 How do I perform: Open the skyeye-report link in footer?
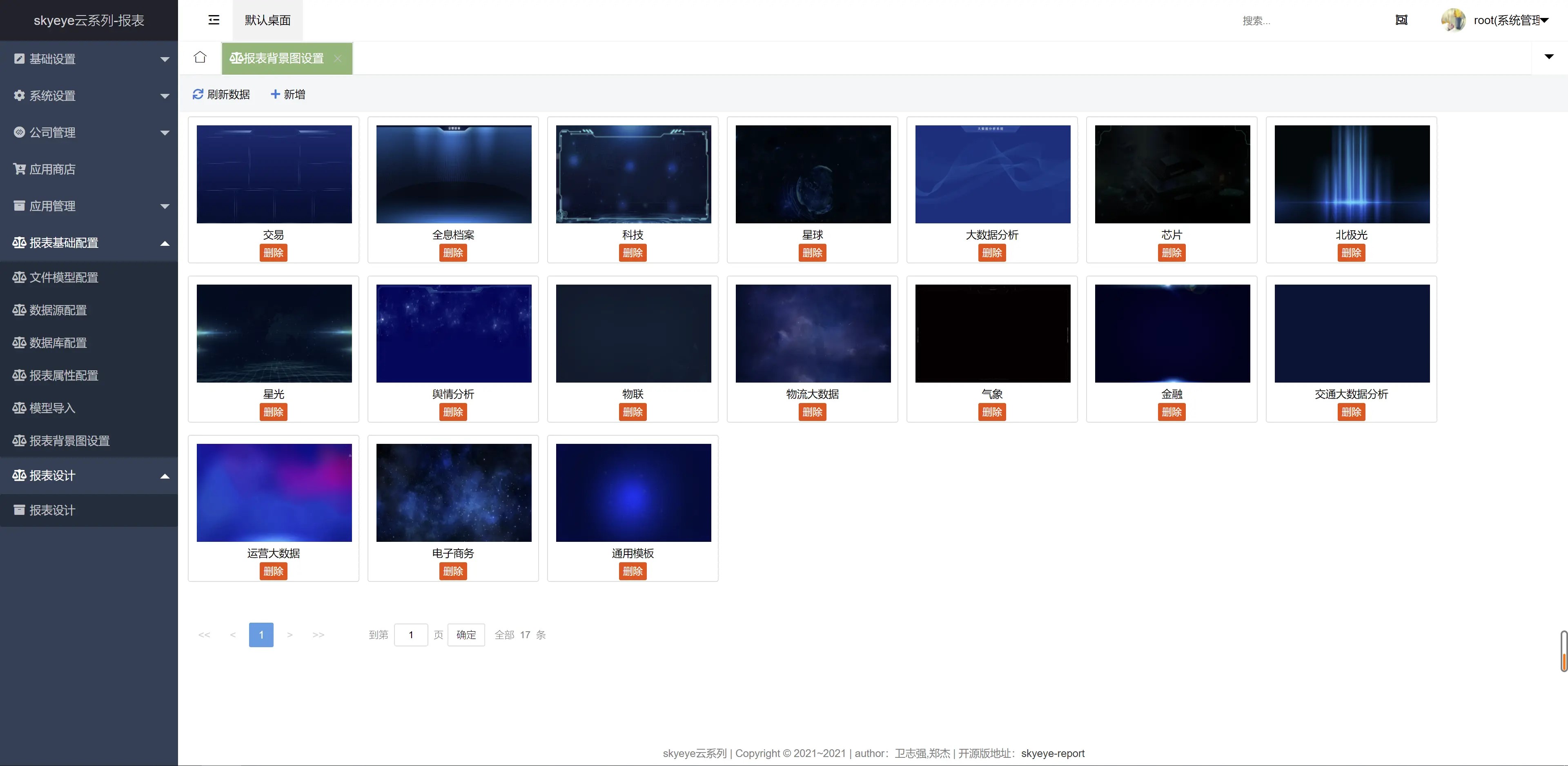coord(1052,753)
